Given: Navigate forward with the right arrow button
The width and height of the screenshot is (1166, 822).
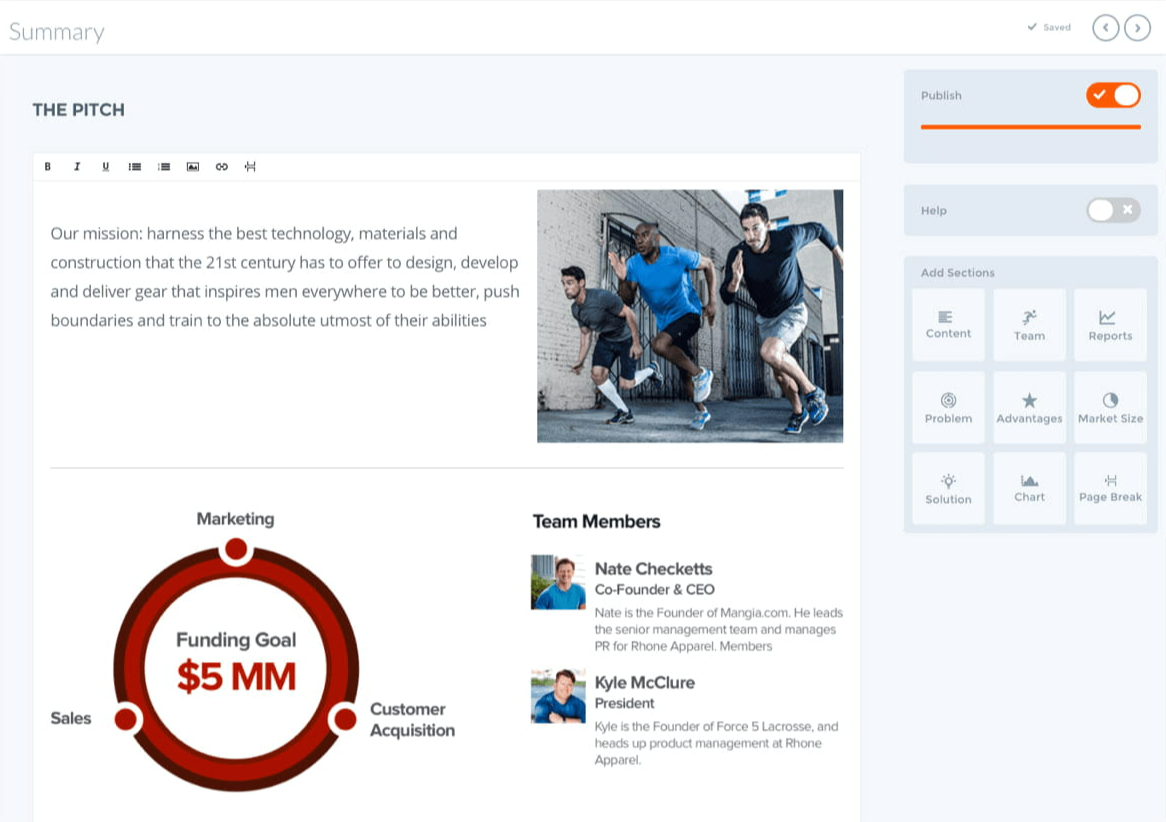Looking at the screenshot, I should coord(1137,27).
